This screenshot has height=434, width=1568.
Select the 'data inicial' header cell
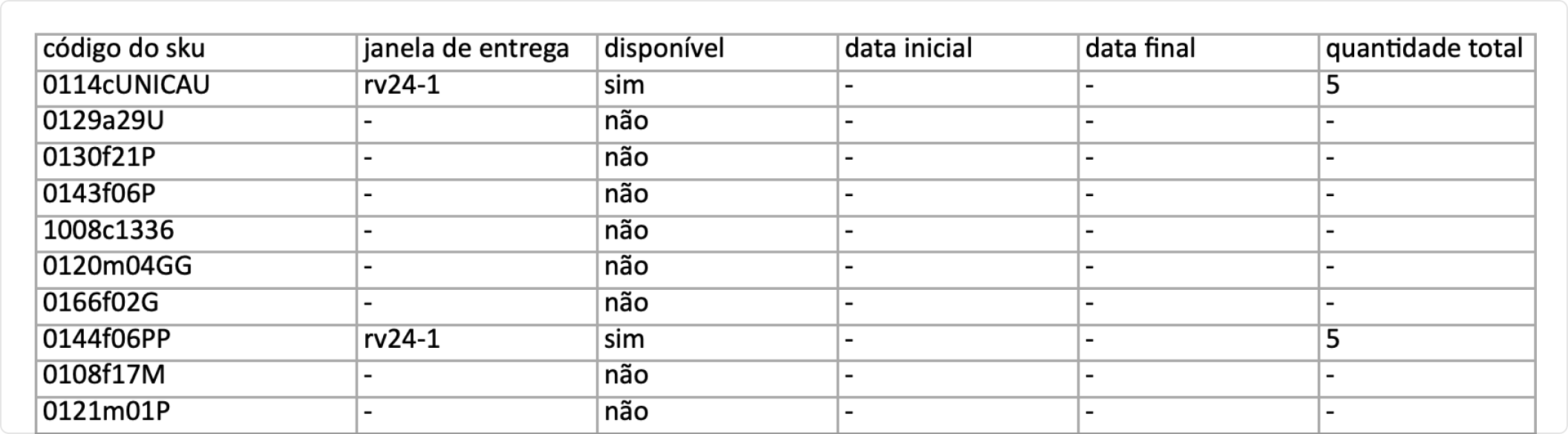[908, 50]
